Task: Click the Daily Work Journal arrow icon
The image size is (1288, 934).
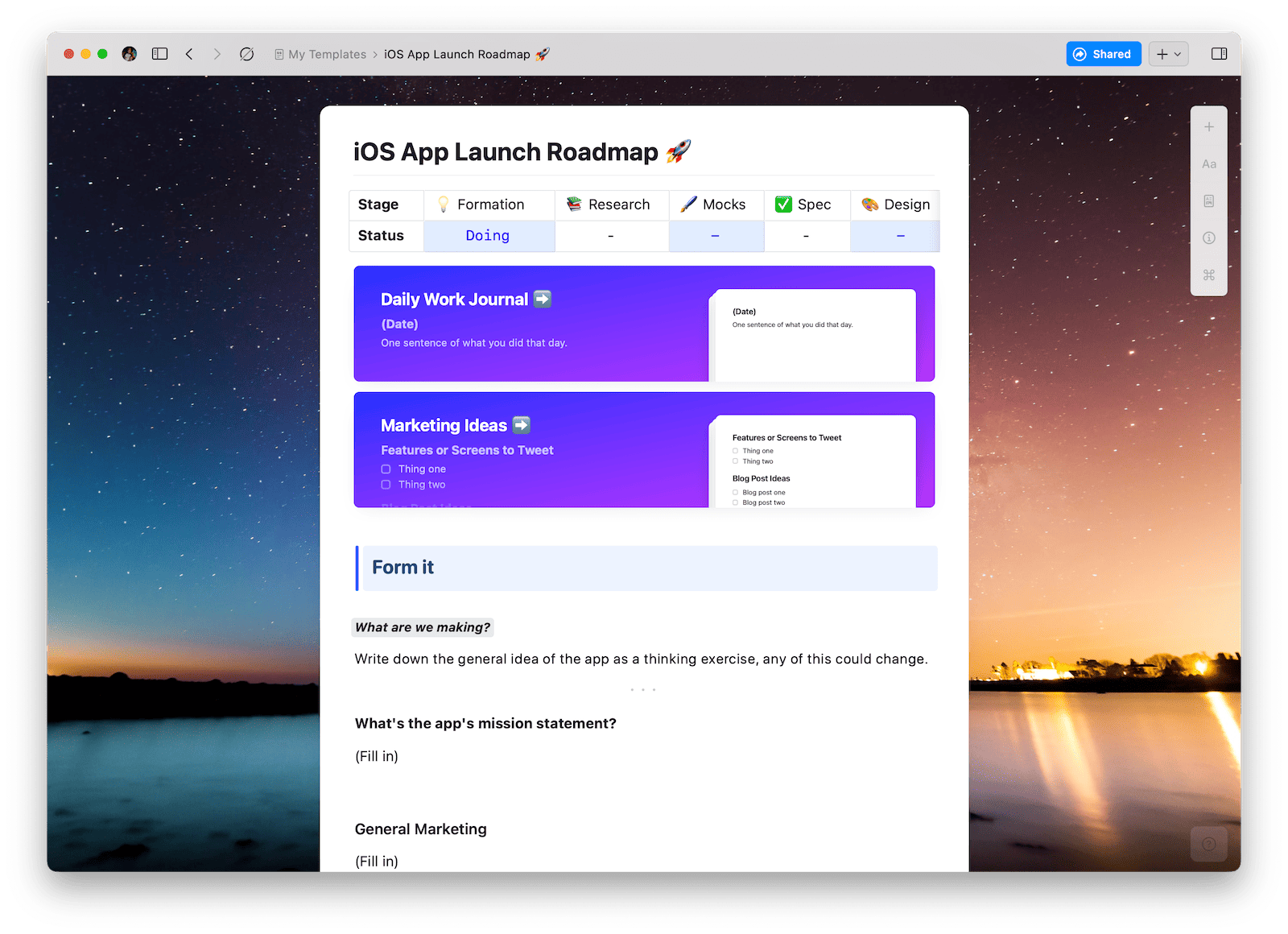Action: coord(543,299)
